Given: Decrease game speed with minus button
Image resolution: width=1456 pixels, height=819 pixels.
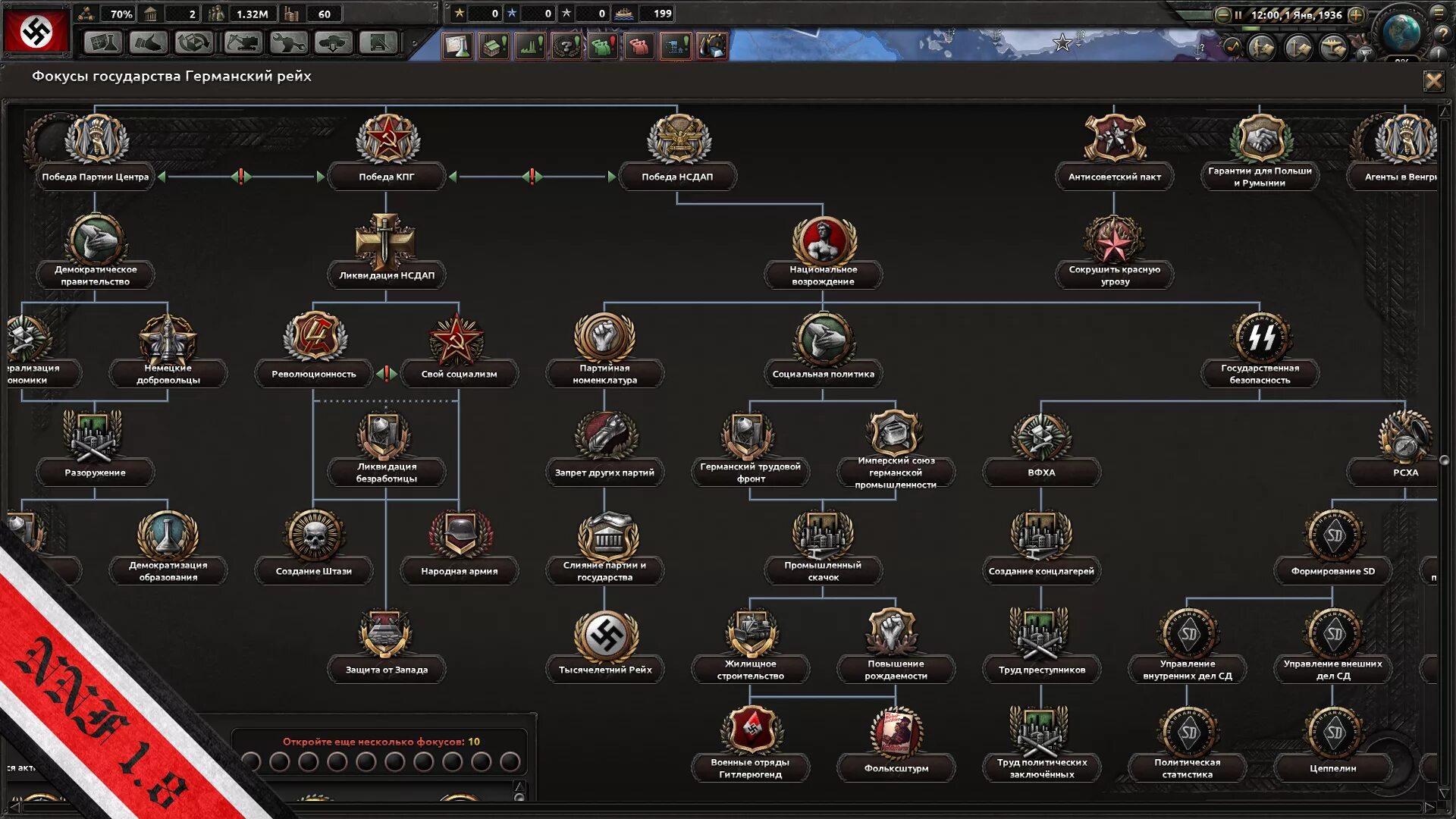Looking at the screenshot, I should tap(1222, 14).
